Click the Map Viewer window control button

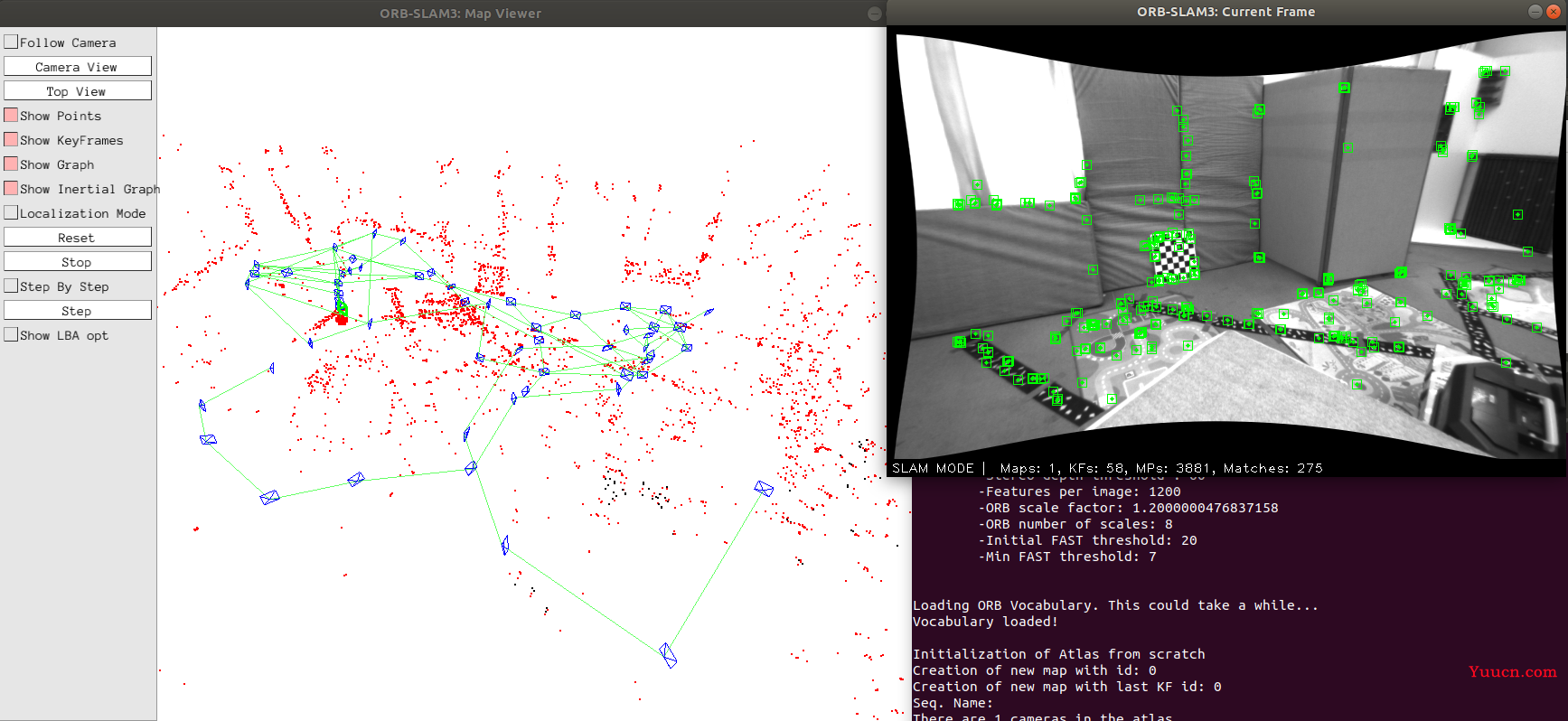point(874,14)
